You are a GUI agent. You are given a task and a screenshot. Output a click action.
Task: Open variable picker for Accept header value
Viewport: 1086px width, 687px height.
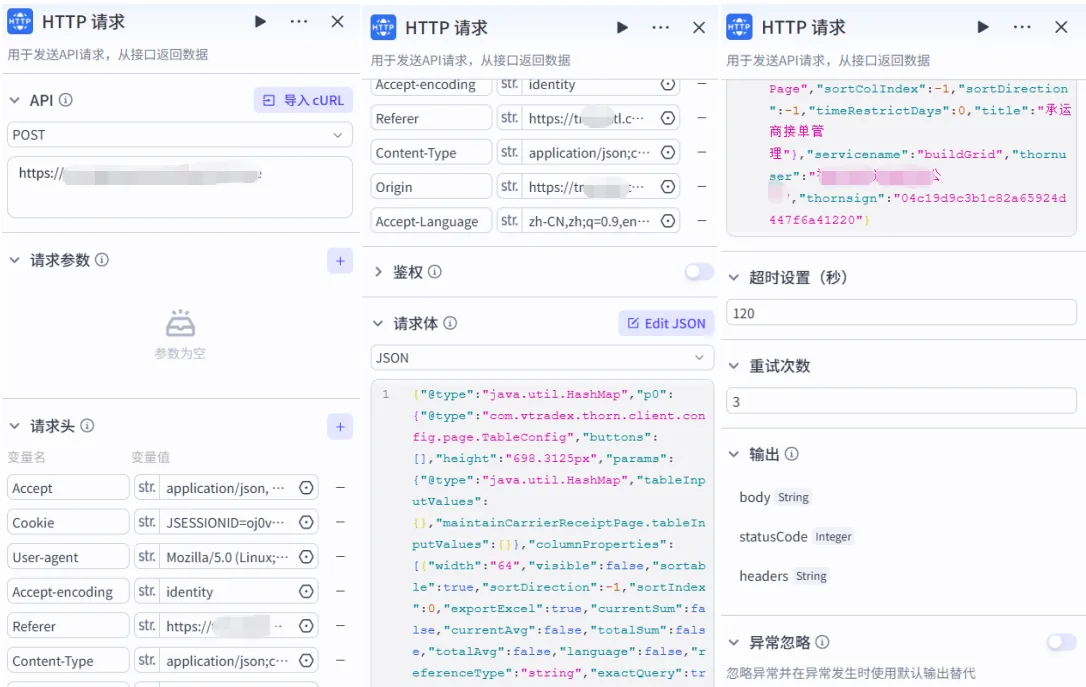tap(306, 488)
